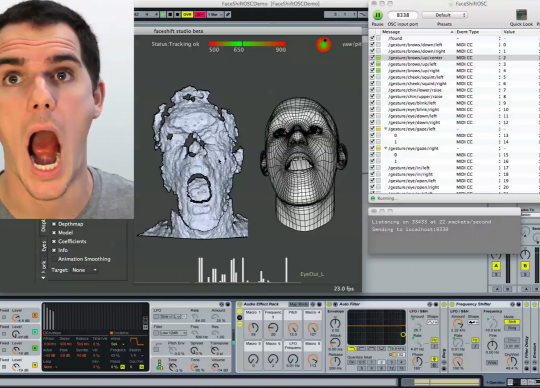
Task: Click the pencil draw mode icon in transport
Action: click(x=228, y=14)
